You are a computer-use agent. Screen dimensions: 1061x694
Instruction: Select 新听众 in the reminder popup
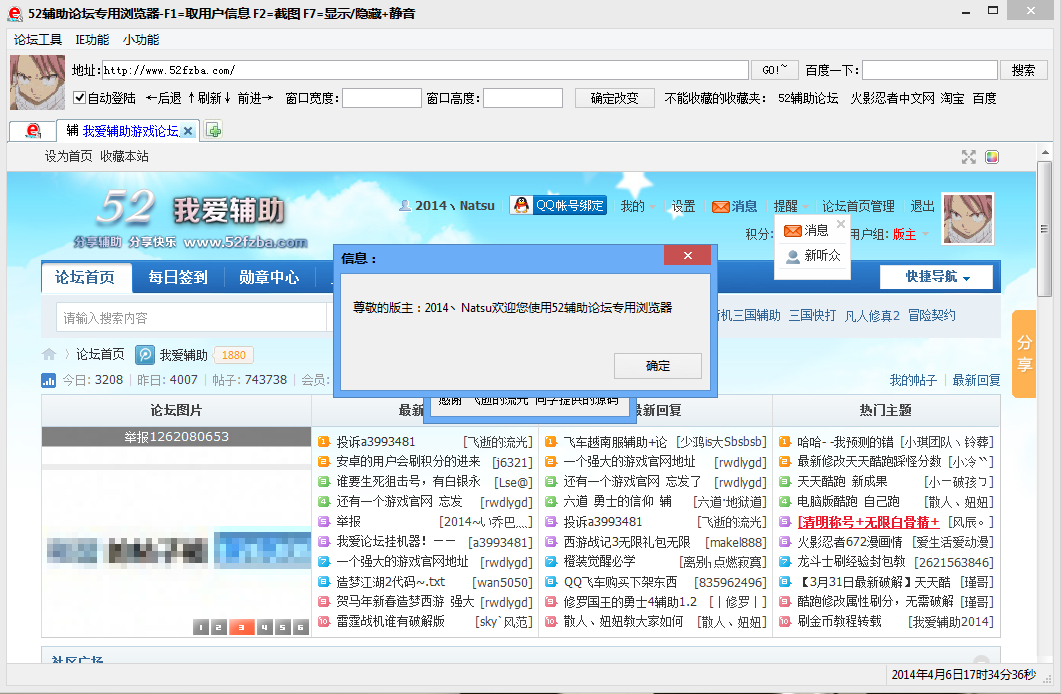point(813,256)
